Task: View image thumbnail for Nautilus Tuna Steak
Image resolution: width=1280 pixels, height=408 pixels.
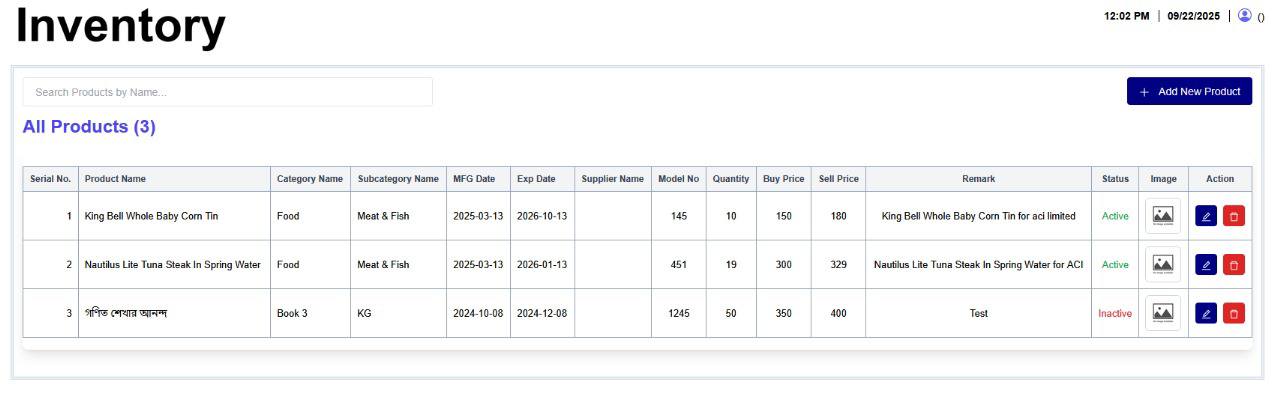Action: point(1163,265)
